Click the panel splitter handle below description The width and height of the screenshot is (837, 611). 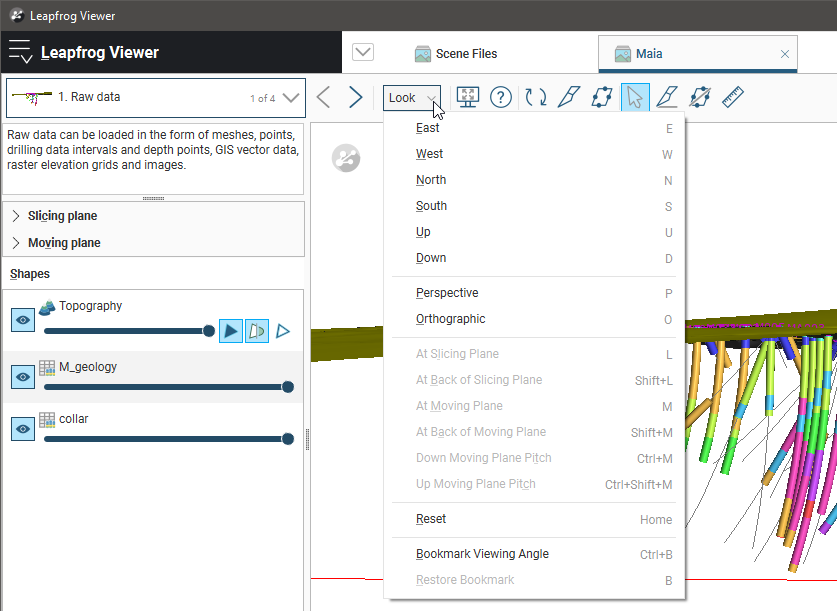[153, 199]
